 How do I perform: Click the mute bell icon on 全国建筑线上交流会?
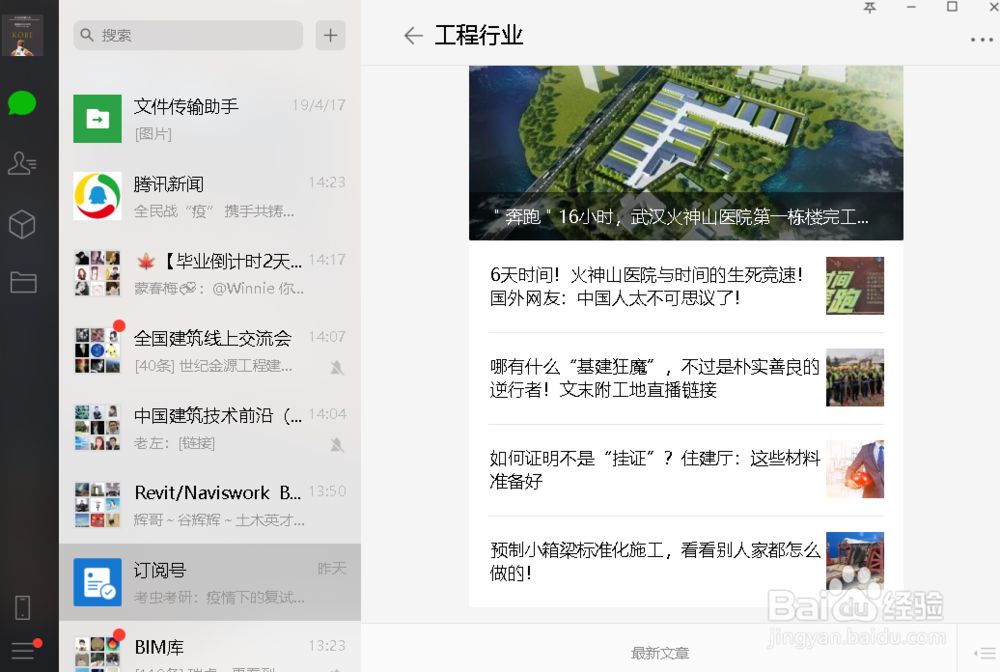(337, 367)
